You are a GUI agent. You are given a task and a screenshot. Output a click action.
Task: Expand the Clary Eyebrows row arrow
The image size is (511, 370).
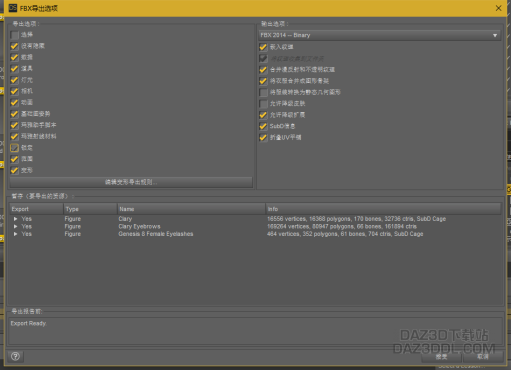[x=15, y=226]
